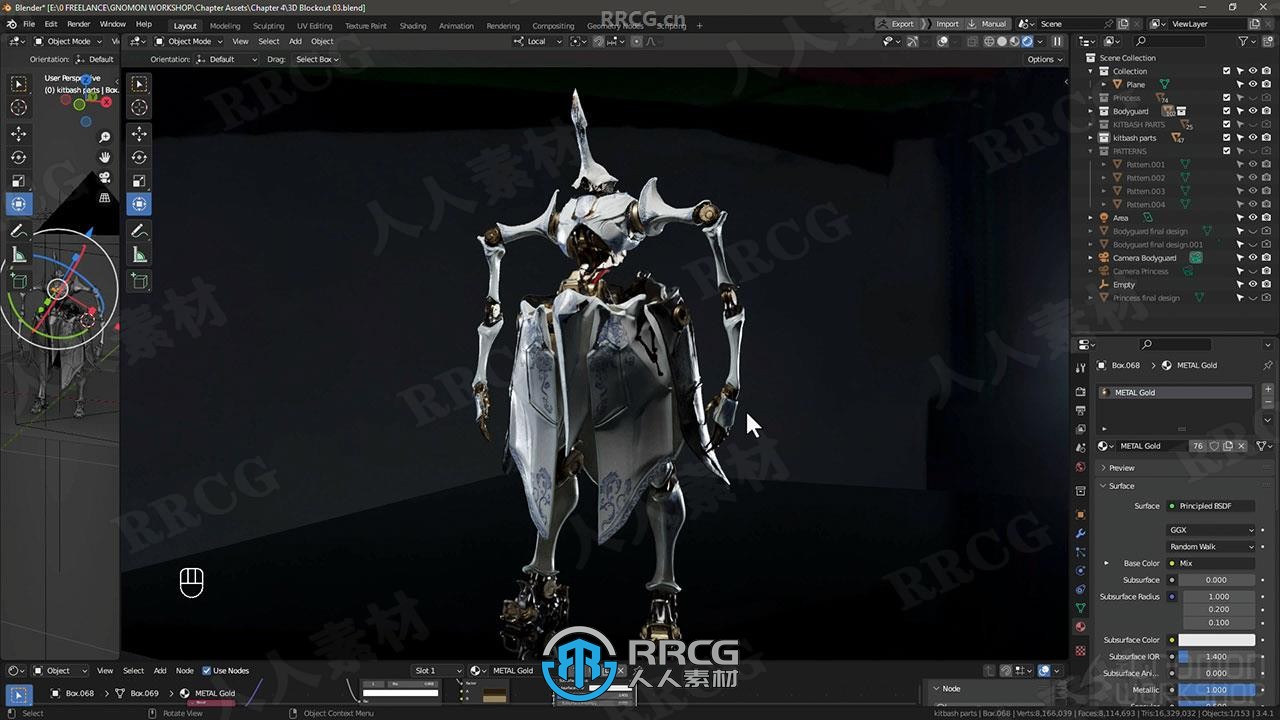Screen dimensions: 1280x720
Task: Add a new material slot with plus button
Action: point(1268,389)
